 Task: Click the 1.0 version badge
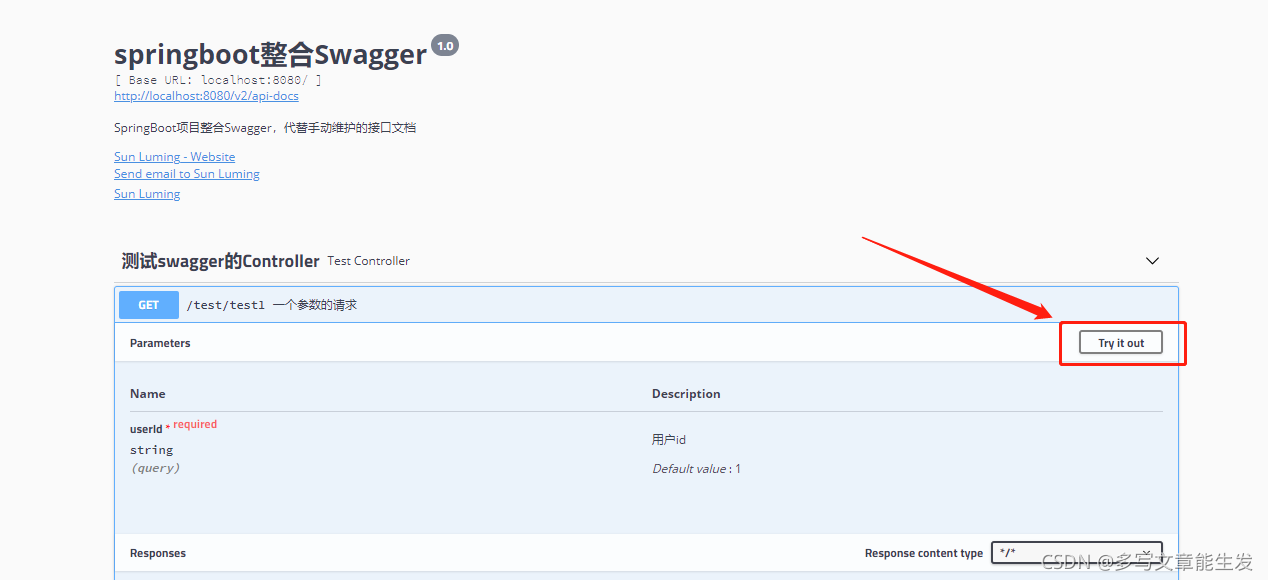pyautogui.click(x=445, y=45)
